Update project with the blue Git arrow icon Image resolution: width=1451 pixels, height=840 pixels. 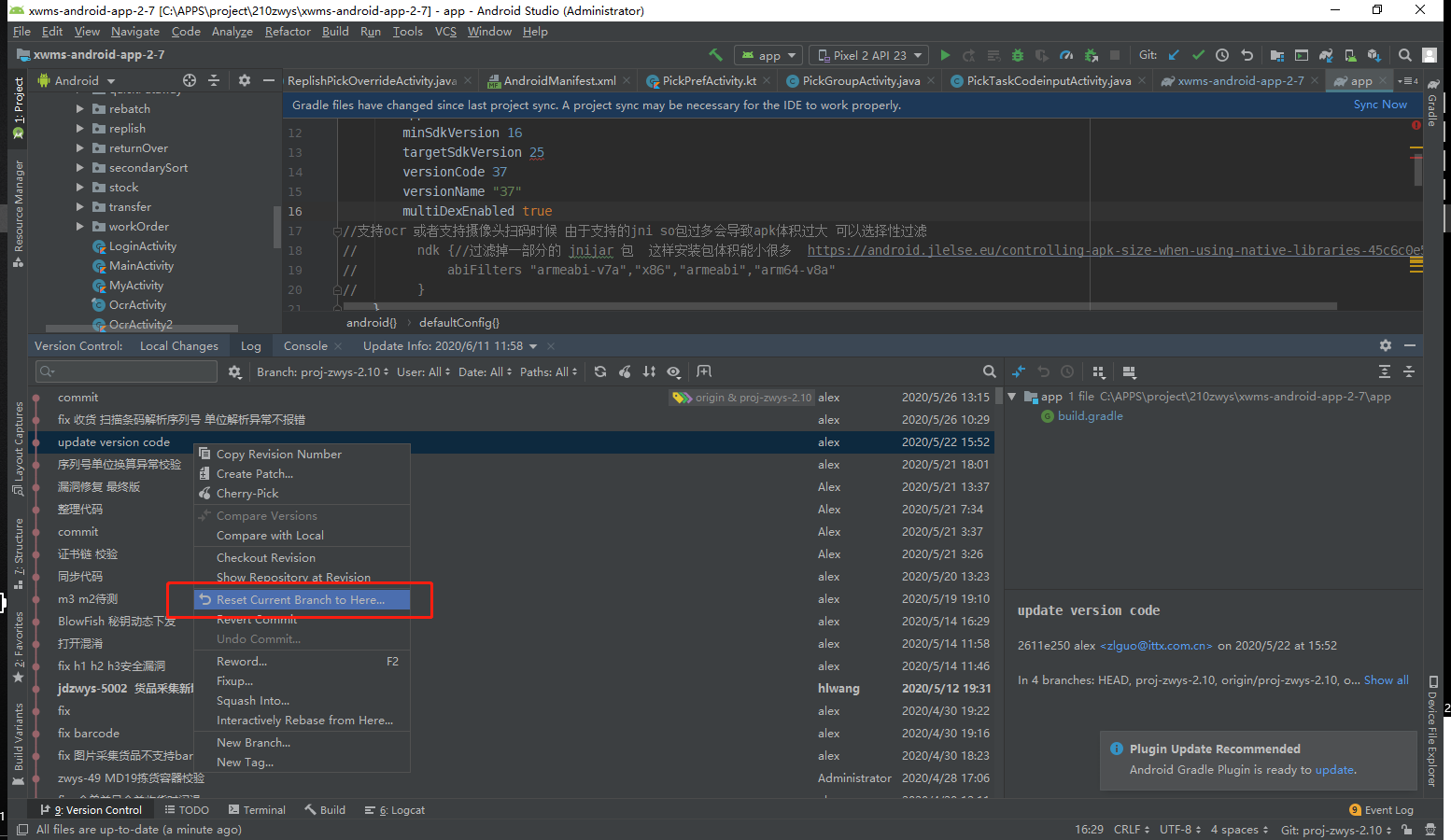[1173, 55]
